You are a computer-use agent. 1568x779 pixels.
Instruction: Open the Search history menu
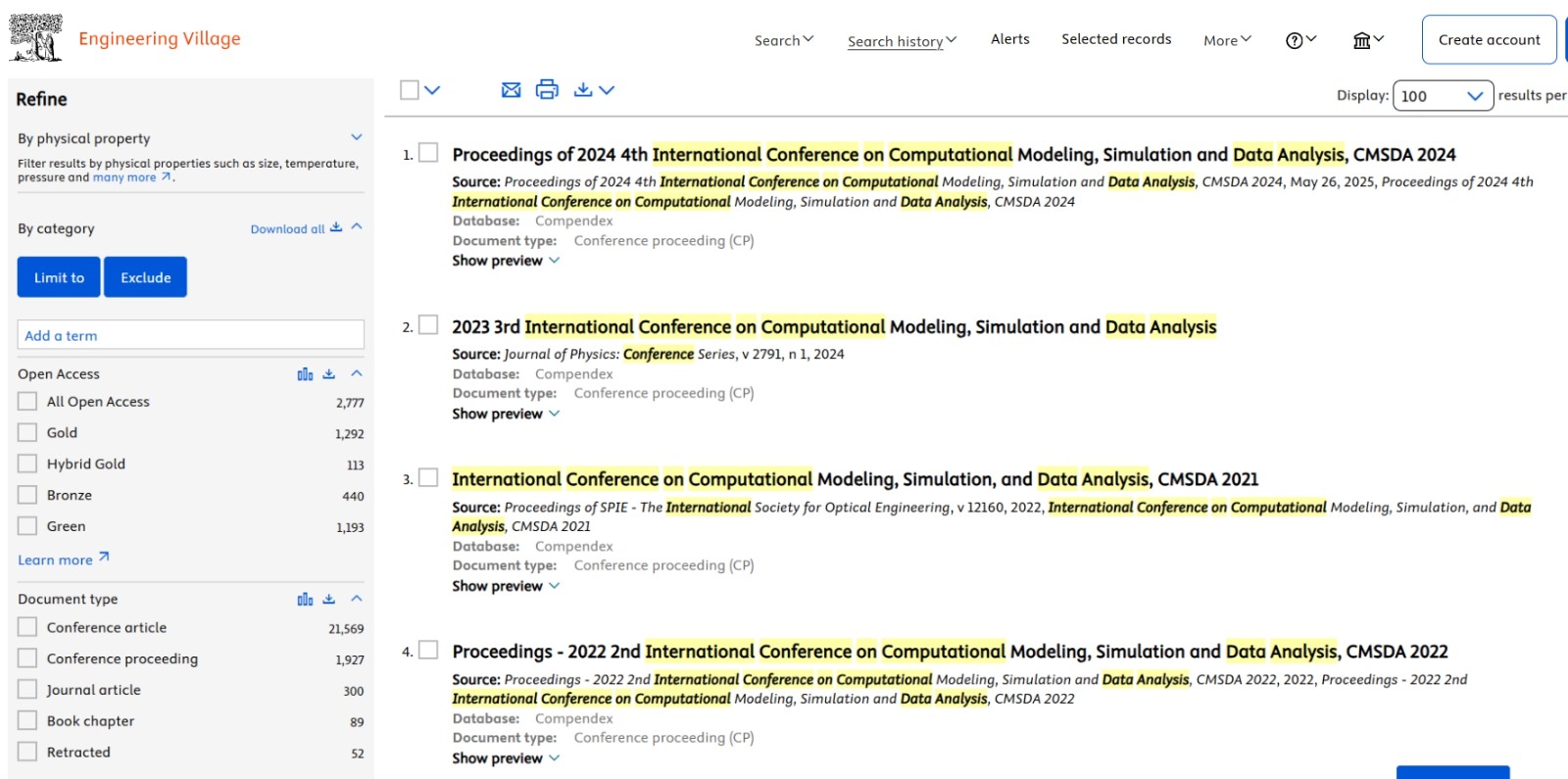(x=902, y=41)
